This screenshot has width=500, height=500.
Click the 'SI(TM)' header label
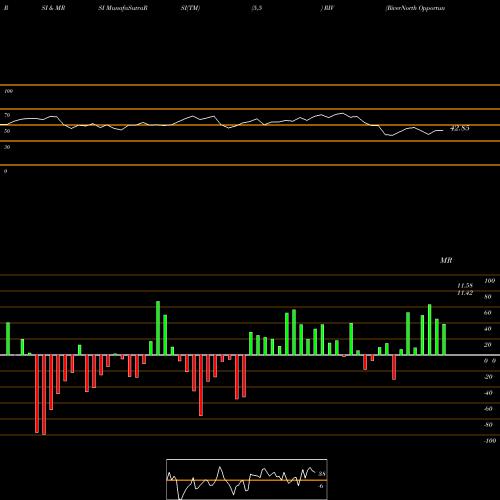pos(190,8)
